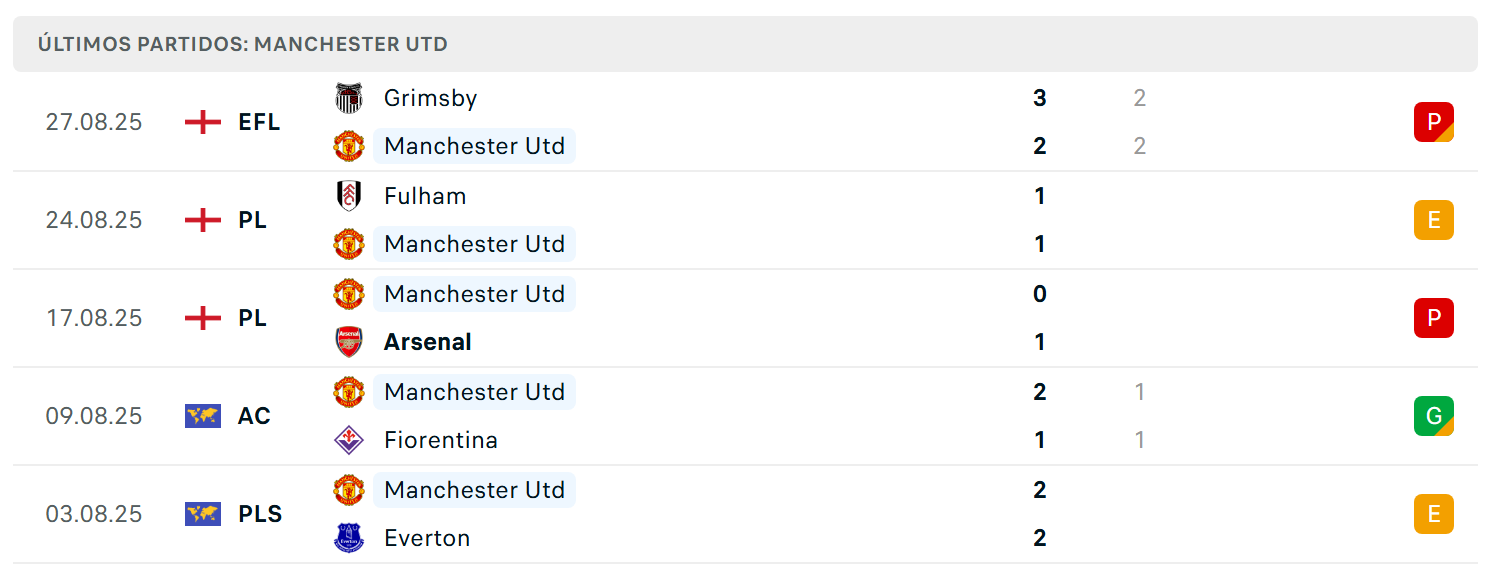
Task: Click the Grimsby club crest icon
Action: tap(349, 98)
